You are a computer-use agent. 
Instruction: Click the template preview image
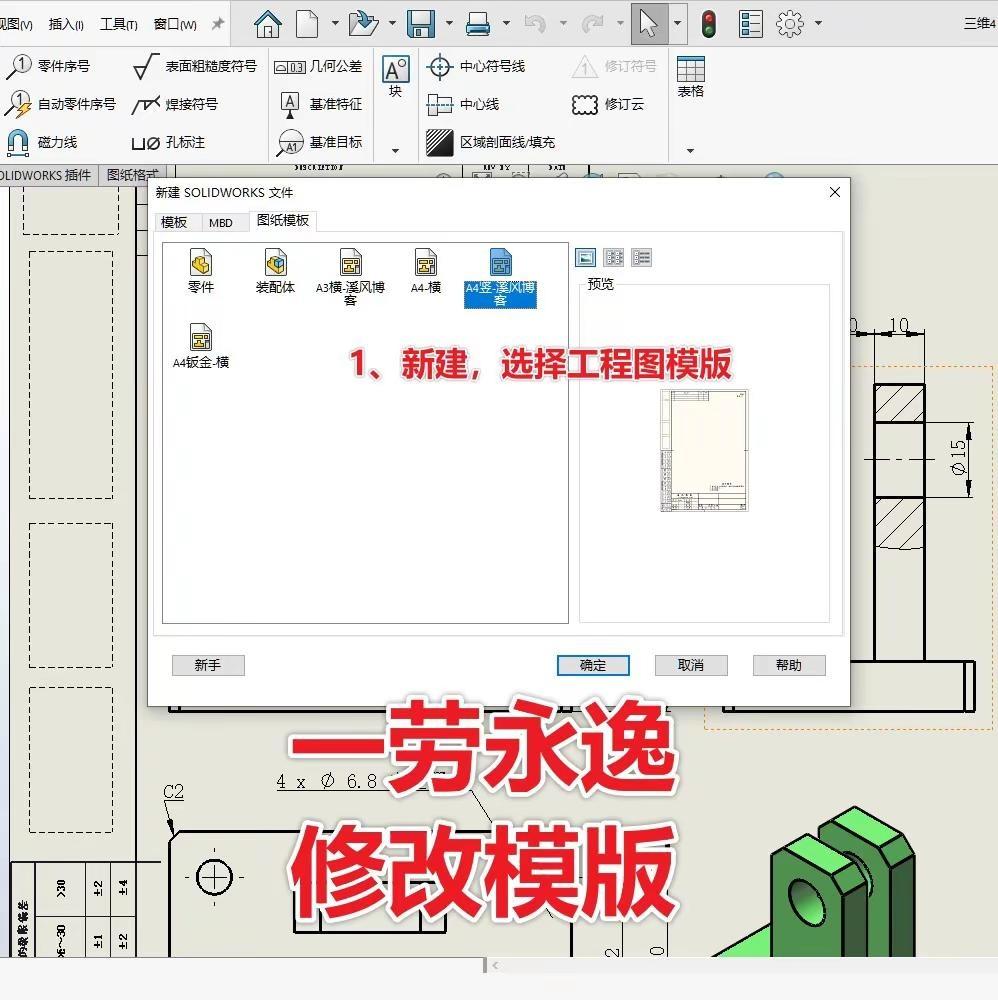pyautogui.click(x=704, y=450)
